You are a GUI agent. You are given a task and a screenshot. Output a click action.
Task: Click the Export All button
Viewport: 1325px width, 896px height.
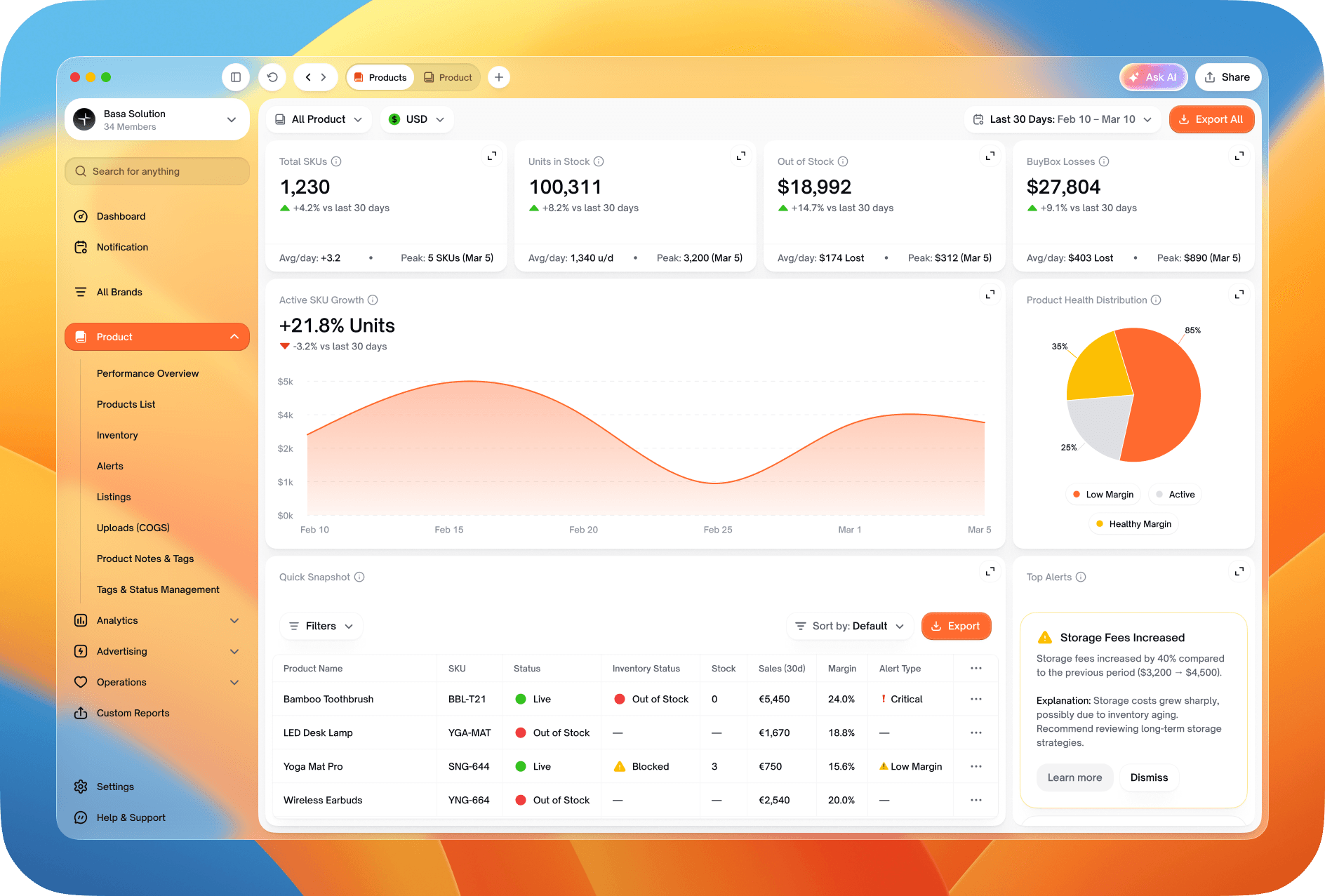pos(1211,119)
